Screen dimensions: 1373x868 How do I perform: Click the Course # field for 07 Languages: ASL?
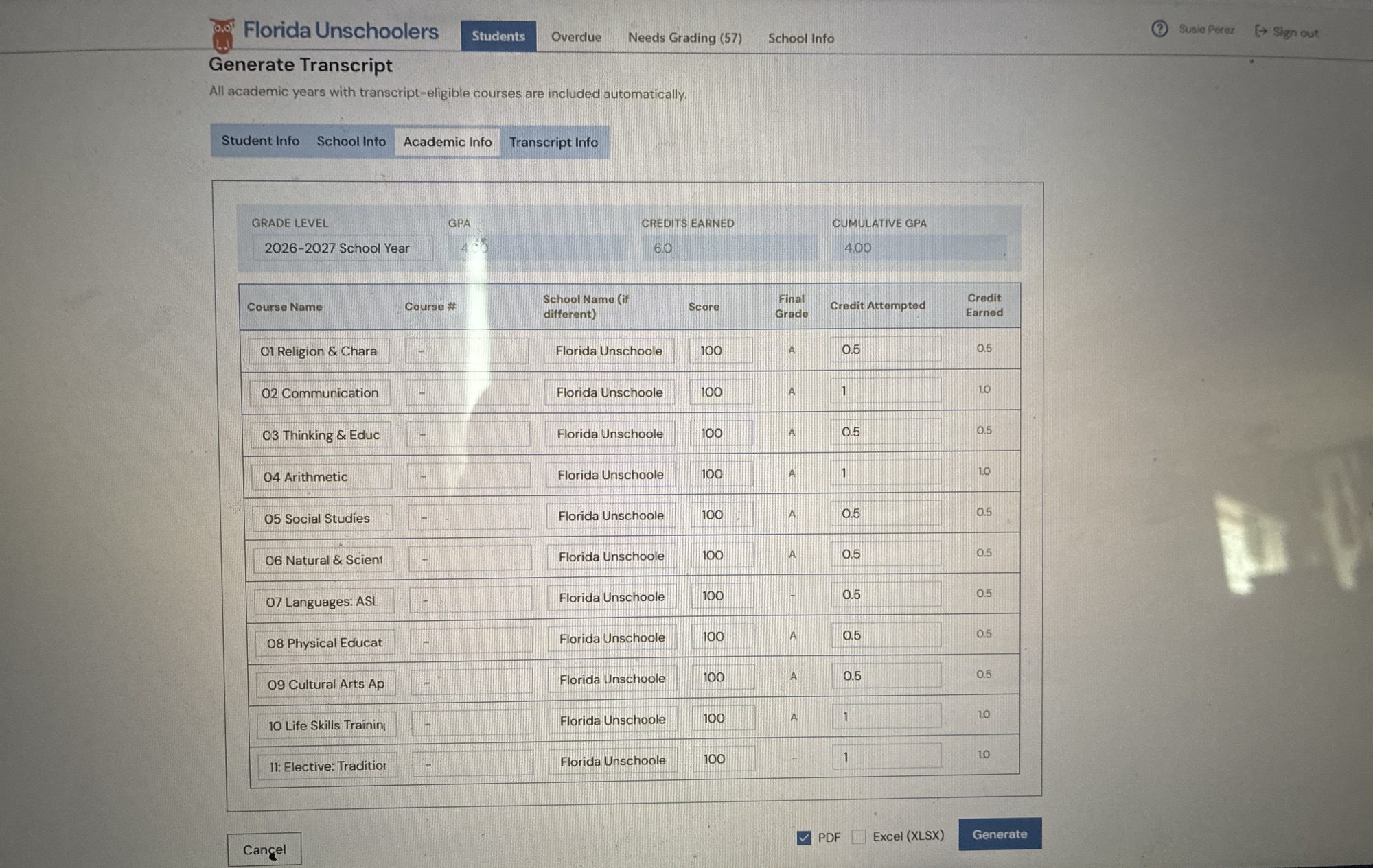click(x=471, y=600)
